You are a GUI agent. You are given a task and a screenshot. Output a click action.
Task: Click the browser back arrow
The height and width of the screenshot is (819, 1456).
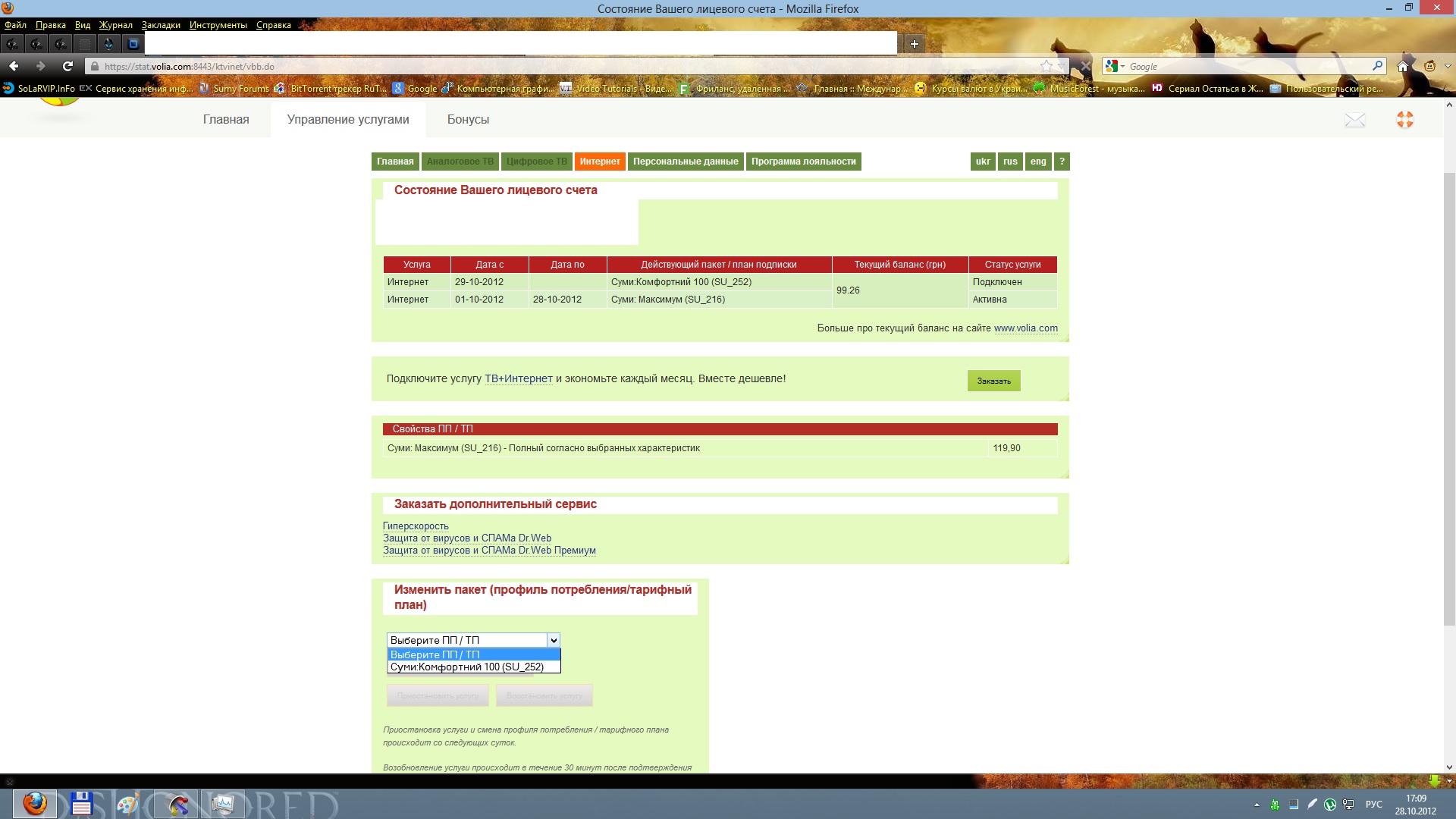pyautogui.click(x=14, y=66)
